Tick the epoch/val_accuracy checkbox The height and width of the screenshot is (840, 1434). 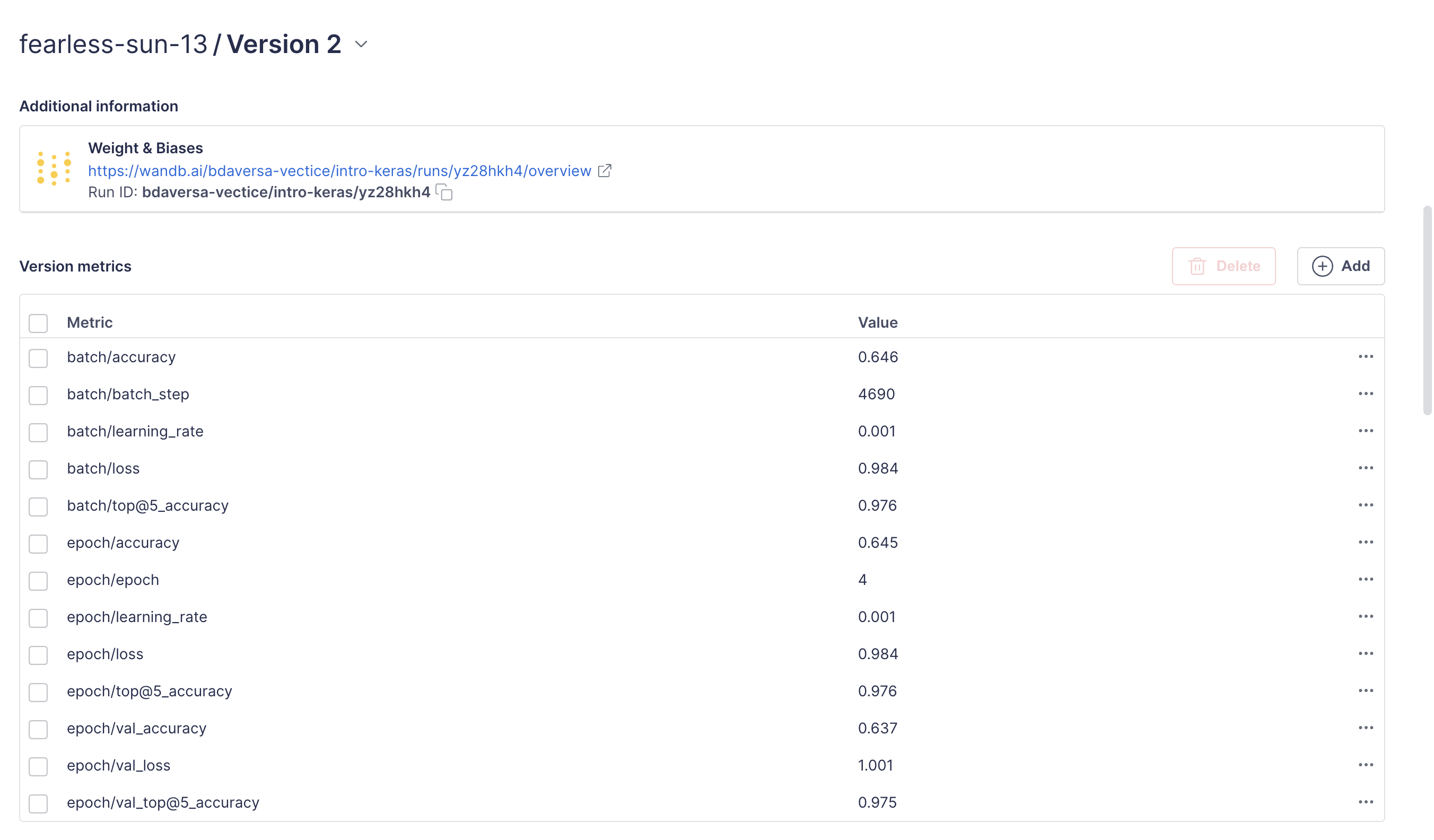click(x=38, y=729)
